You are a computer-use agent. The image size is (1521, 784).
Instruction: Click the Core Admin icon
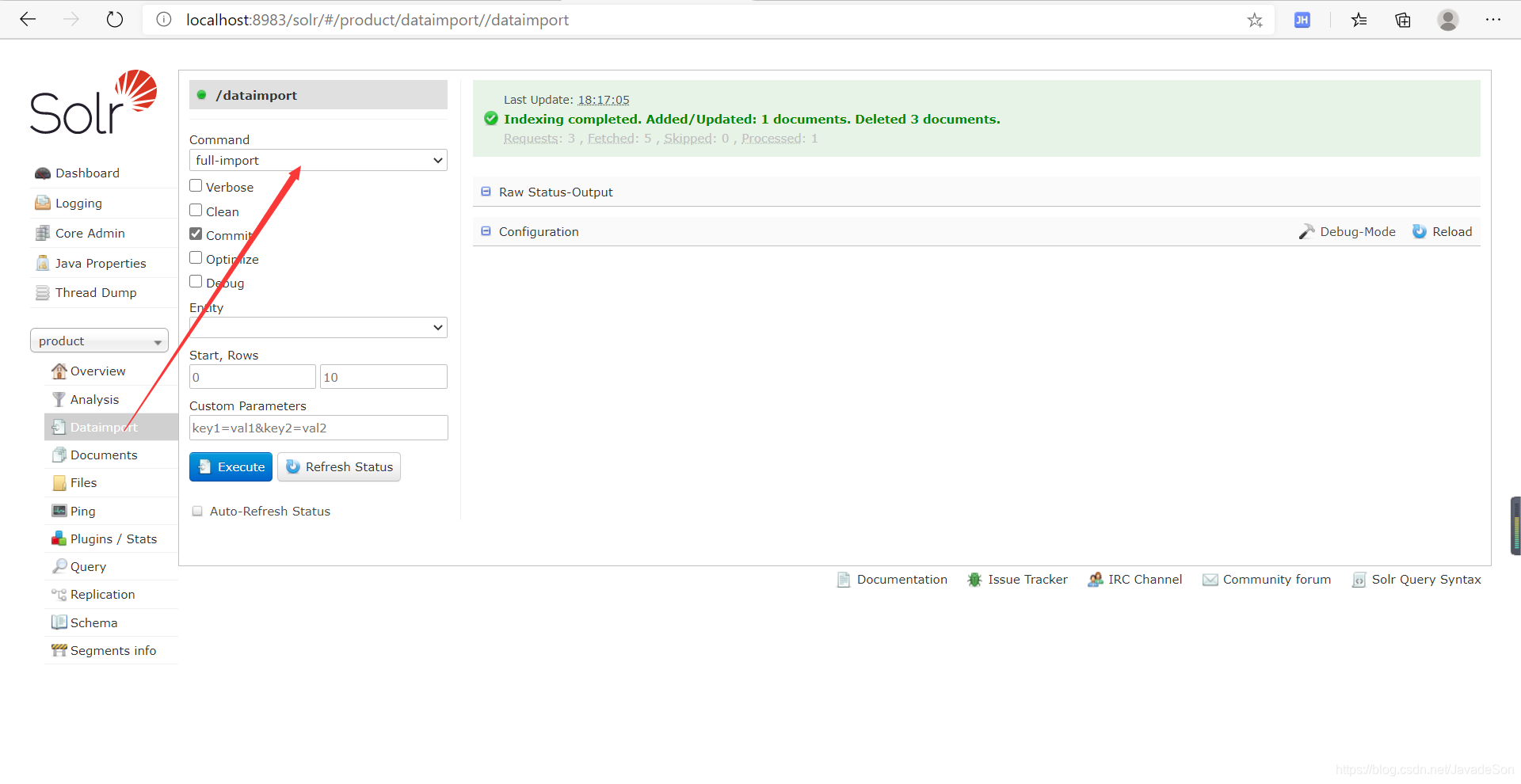coord(43,233)
